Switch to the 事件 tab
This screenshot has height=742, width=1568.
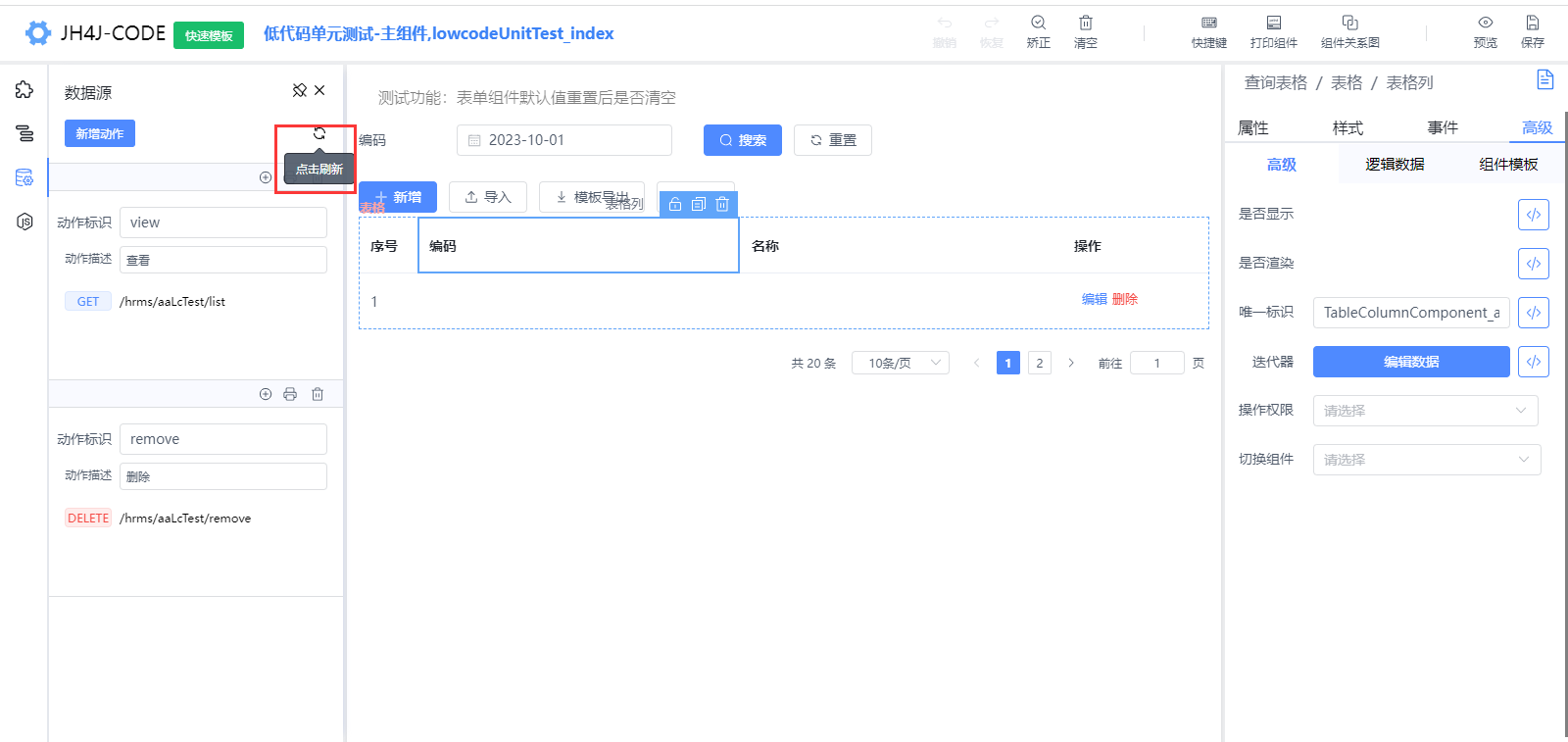pos(1443,127)
